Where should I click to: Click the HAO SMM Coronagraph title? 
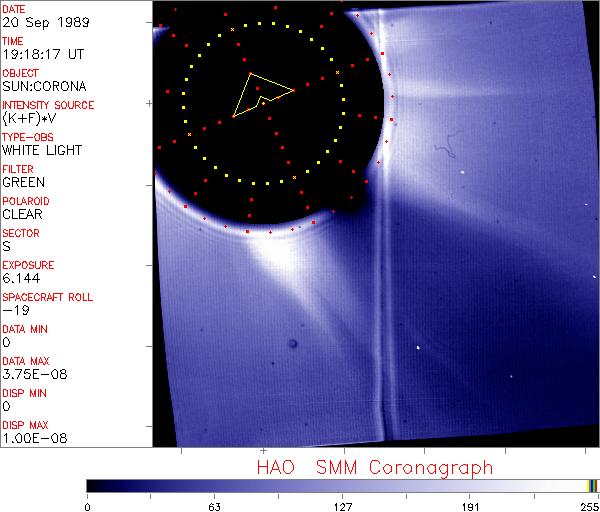pos(374,467)
